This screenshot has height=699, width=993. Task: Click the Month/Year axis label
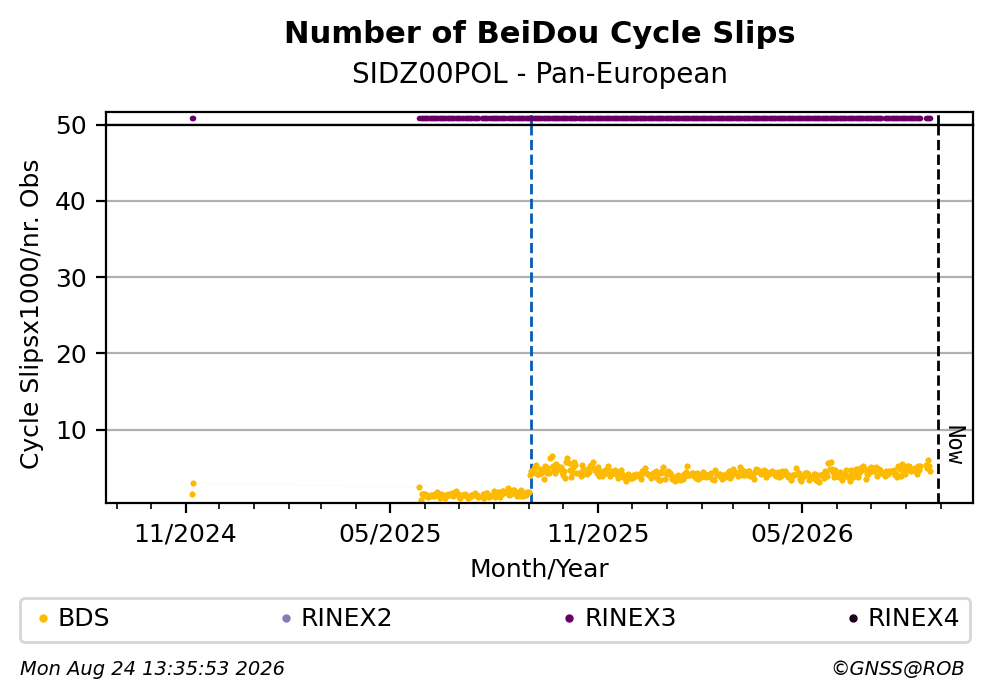pos(540,569)
